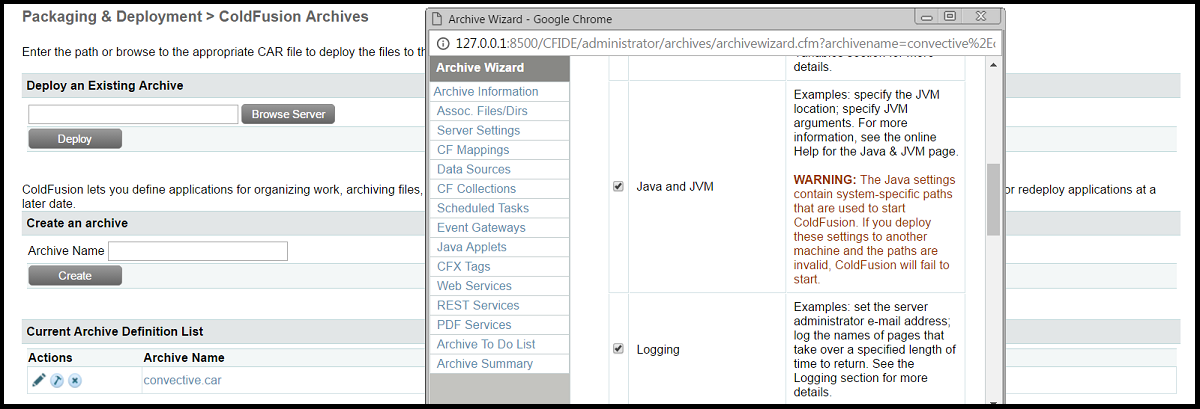This screenshot has width=1200, height=409.
Task: Maximize the Archive Wizard window
Action: click(950, 17)
